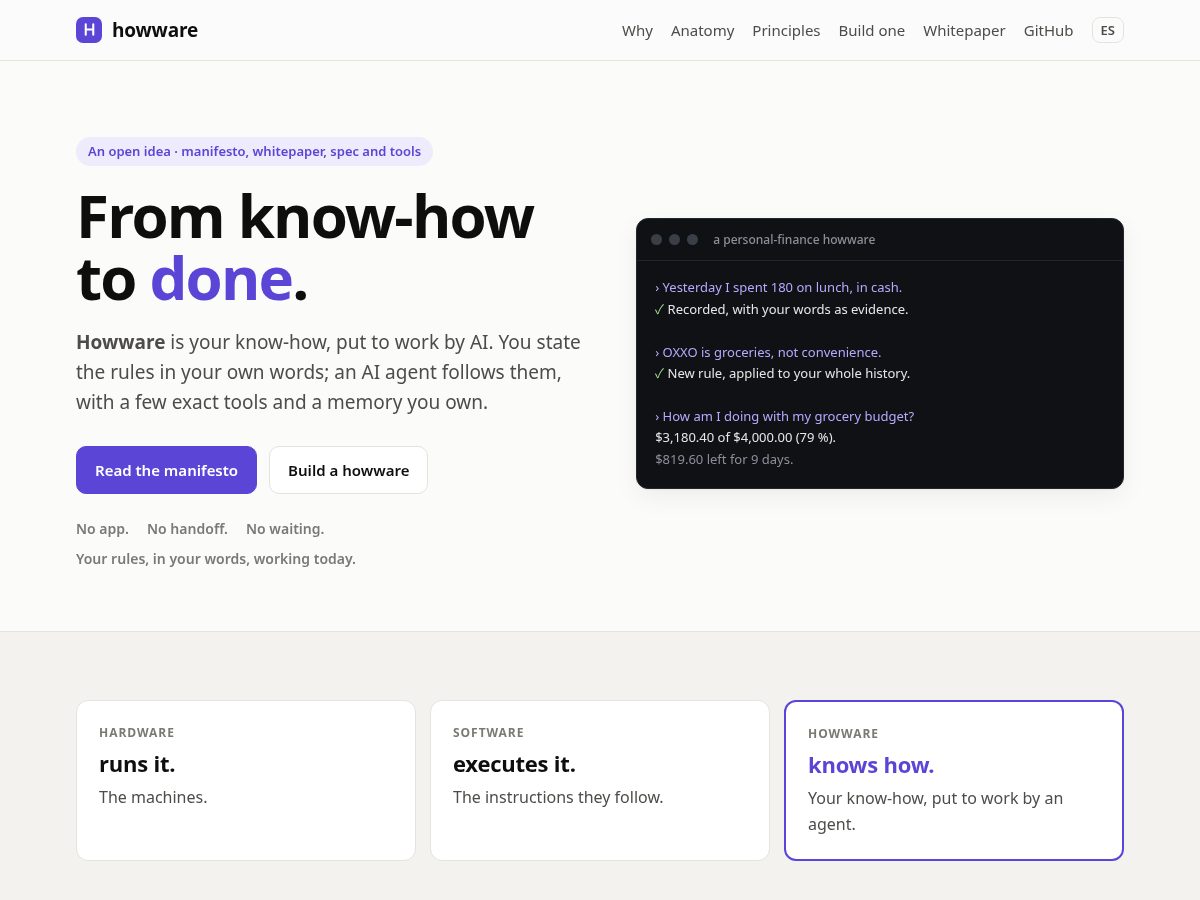The height and width of the screenshot is (900, 1200).
Task: Click bold 'Howware' in intro paragraph
Action: [120, 342]
